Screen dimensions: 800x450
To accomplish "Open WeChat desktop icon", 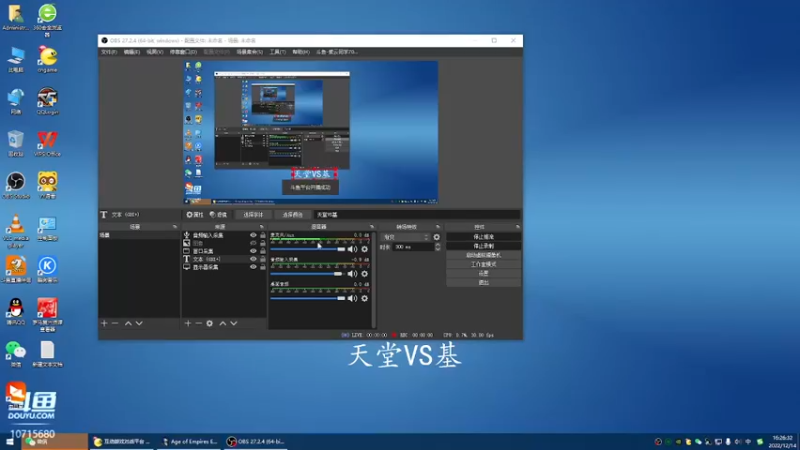I will (16, 354).
